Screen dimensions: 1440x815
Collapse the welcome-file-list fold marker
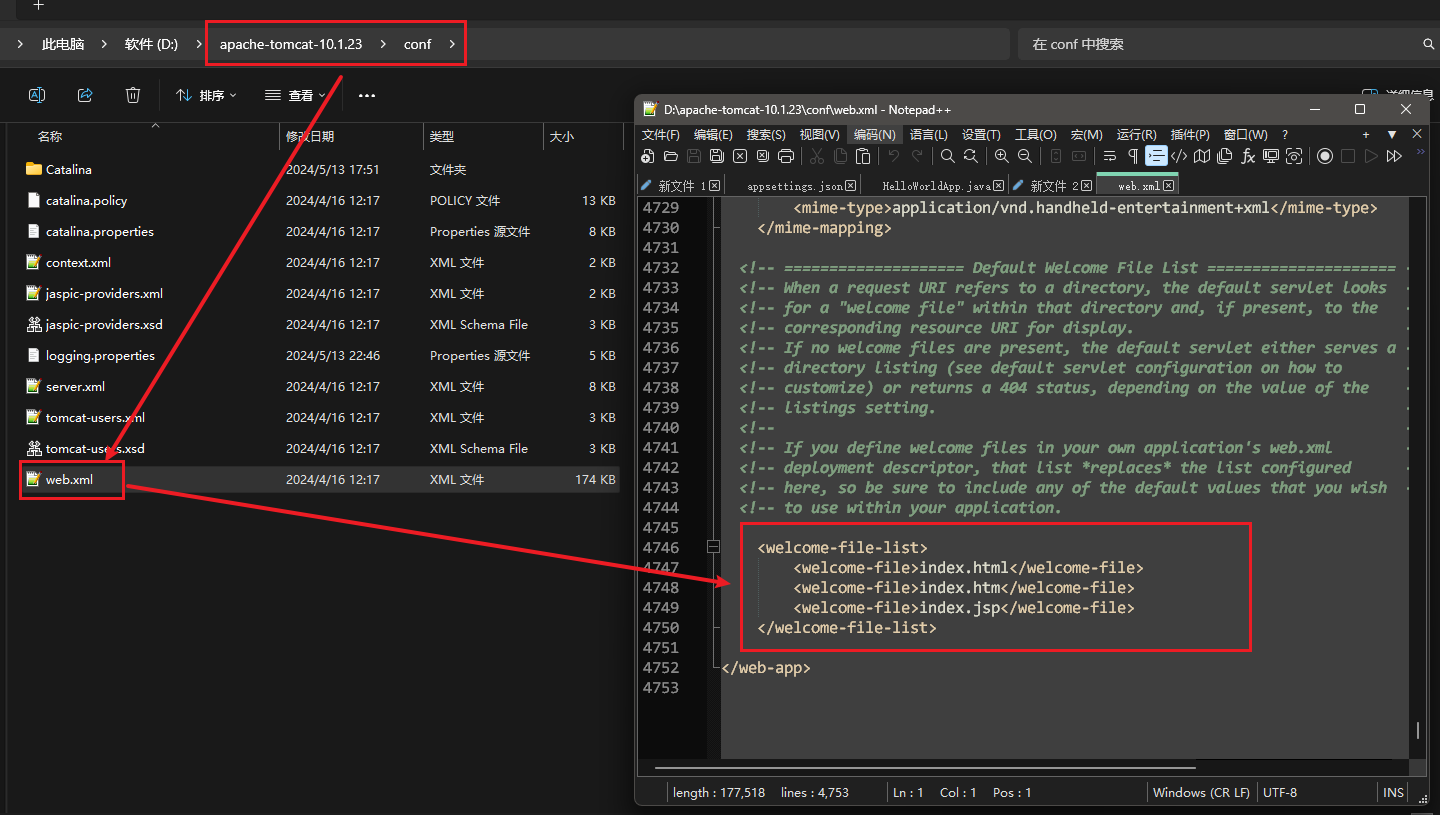point(713,547)
